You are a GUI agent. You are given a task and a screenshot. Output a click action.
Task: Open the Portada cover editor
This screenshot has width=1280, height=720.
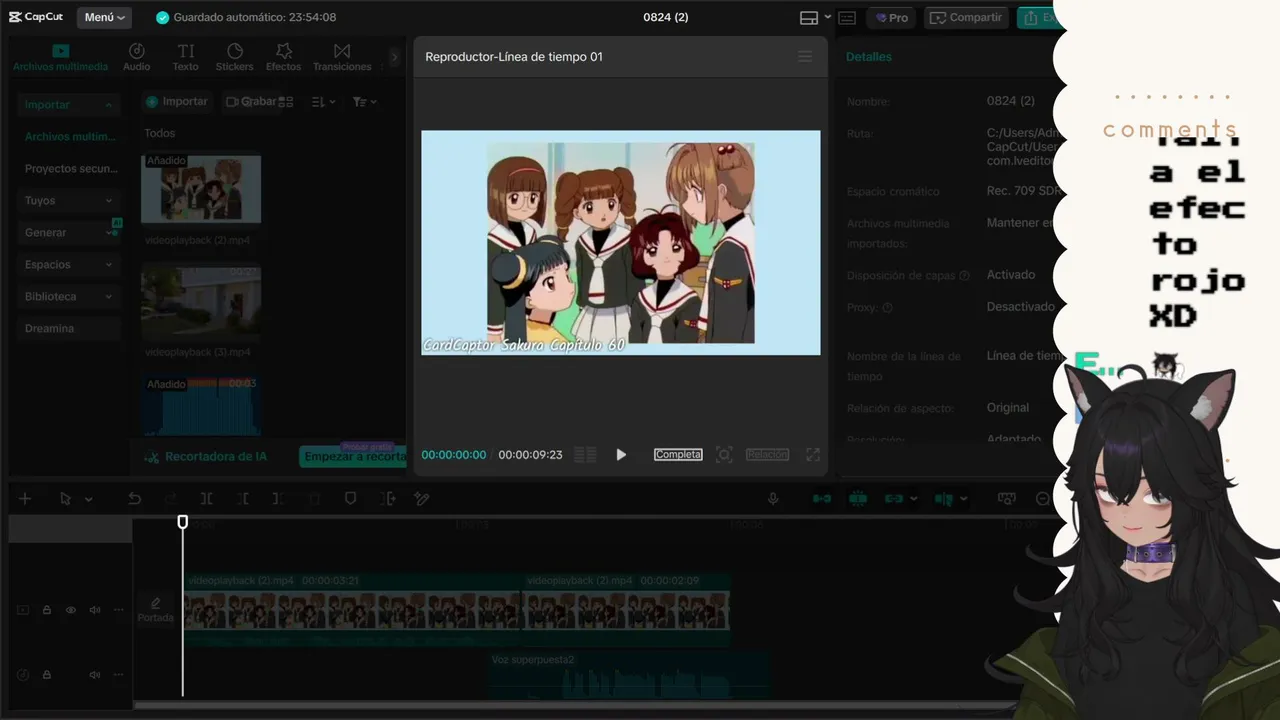point(155,609)
